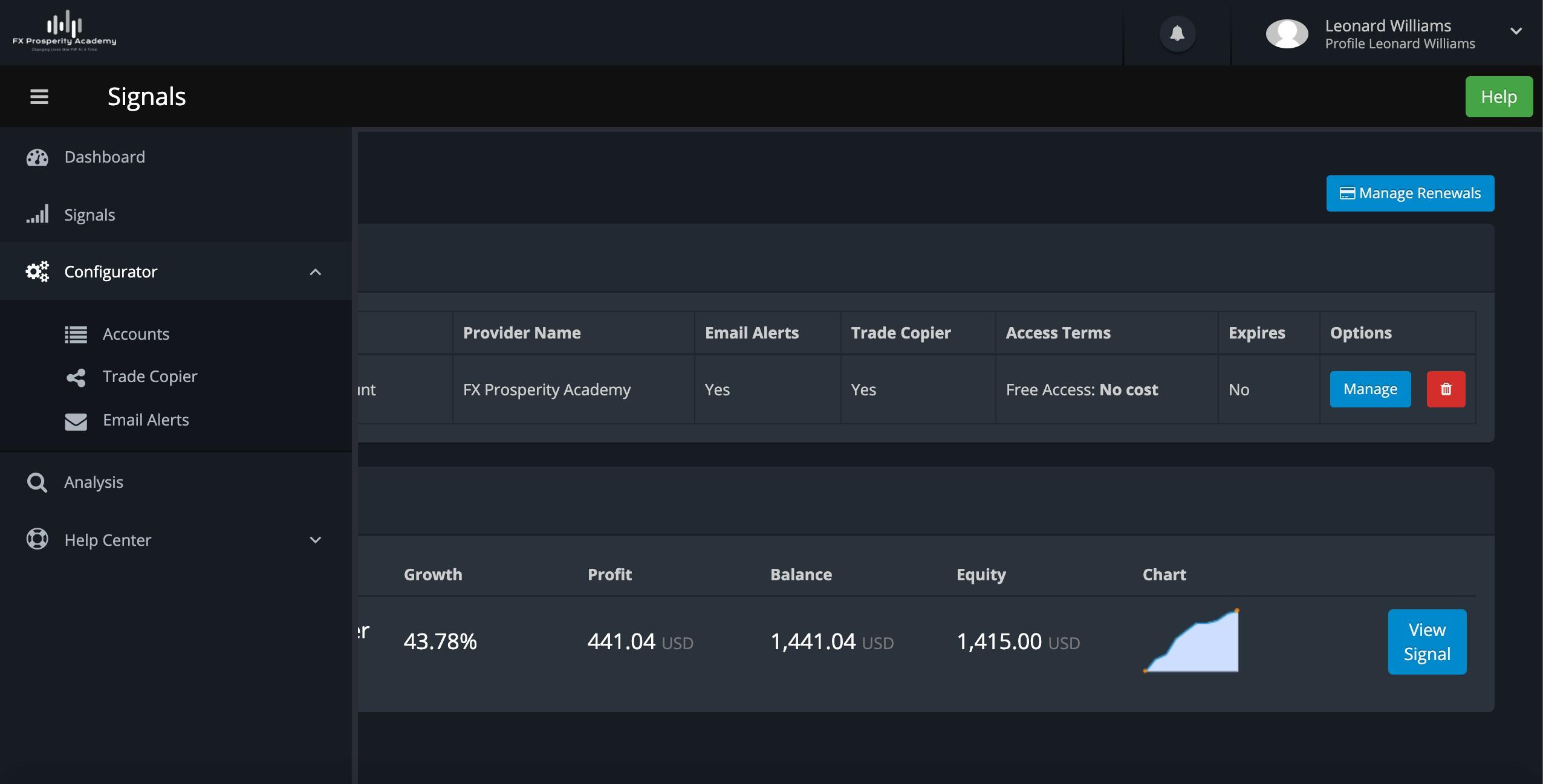The image size is (1543, 784).
Task: Click the Email Alerts envelope icon
Action: click(x=76, y=421)
